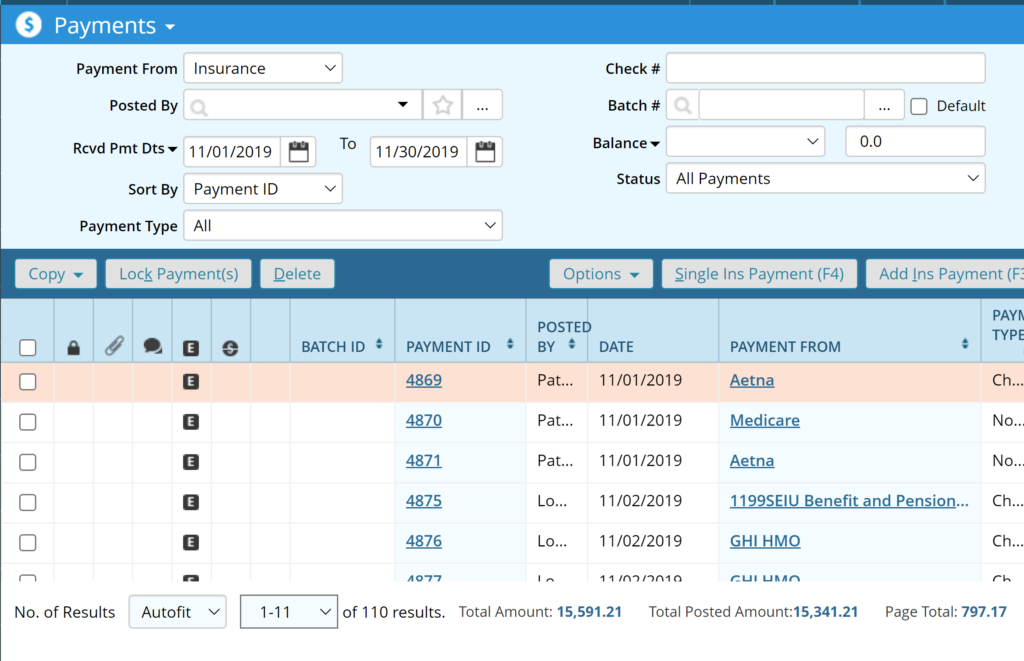Image resolution: width=1024 pixels, height=661 pixels.
Task: Open the Medicare payment link
Action: pyautogui.click(x=764, y=421)
